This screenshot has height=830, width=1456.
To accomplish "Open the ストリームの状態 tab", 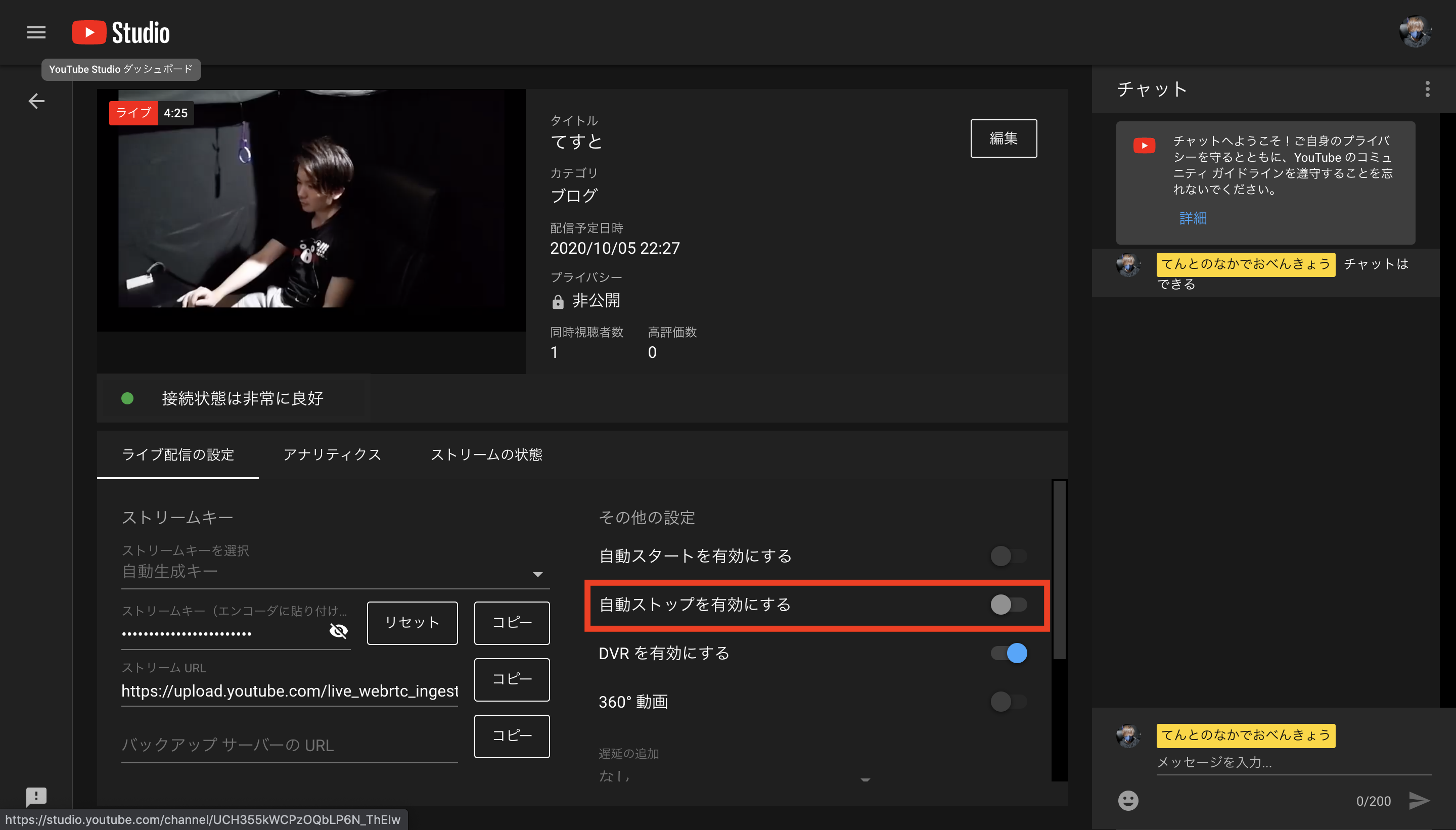I will pyautogui.click(x=486, y=454).
